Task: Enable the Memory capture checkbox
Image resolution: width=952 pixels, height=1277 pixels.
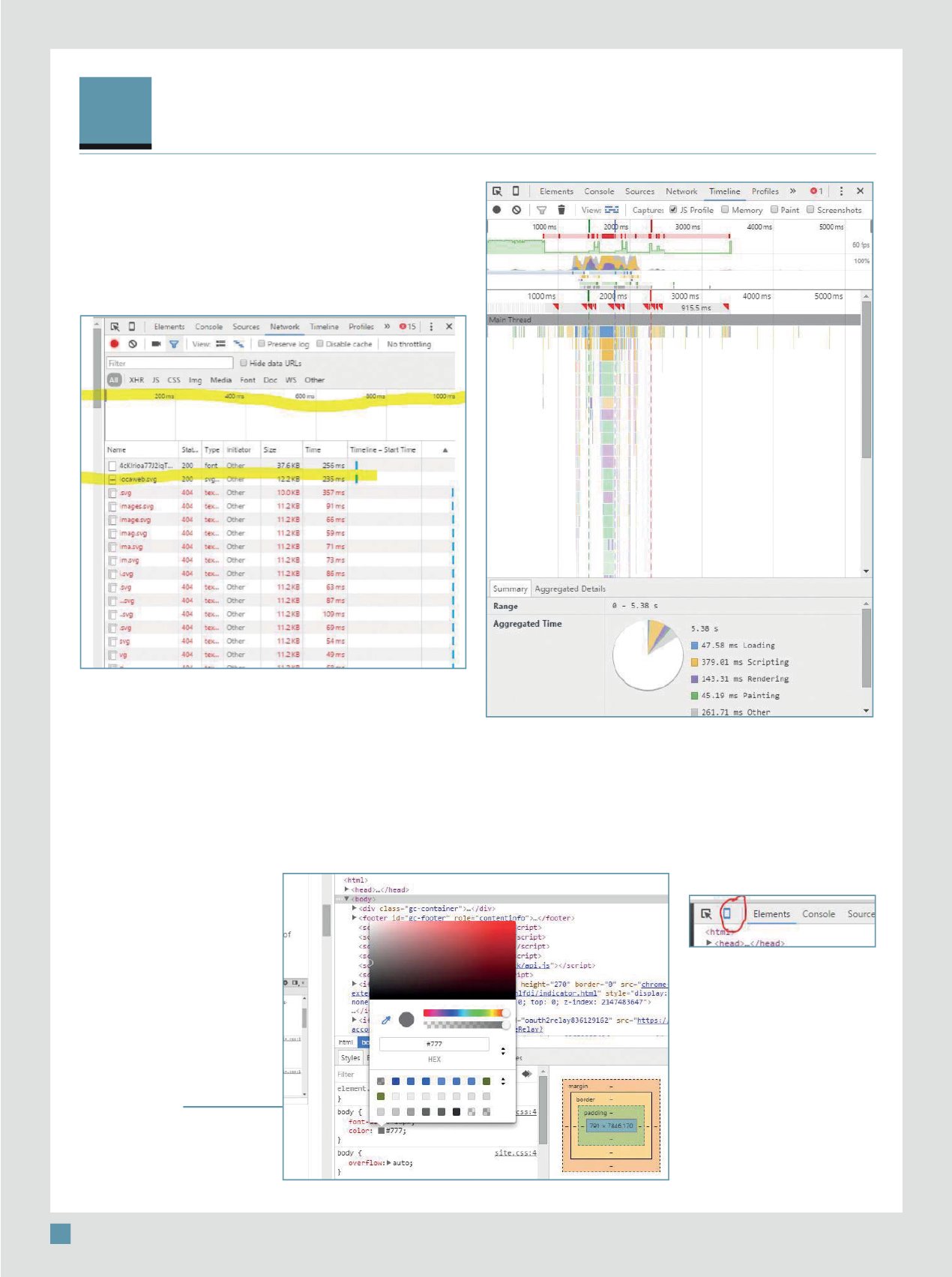Action: tap(725, 210)
